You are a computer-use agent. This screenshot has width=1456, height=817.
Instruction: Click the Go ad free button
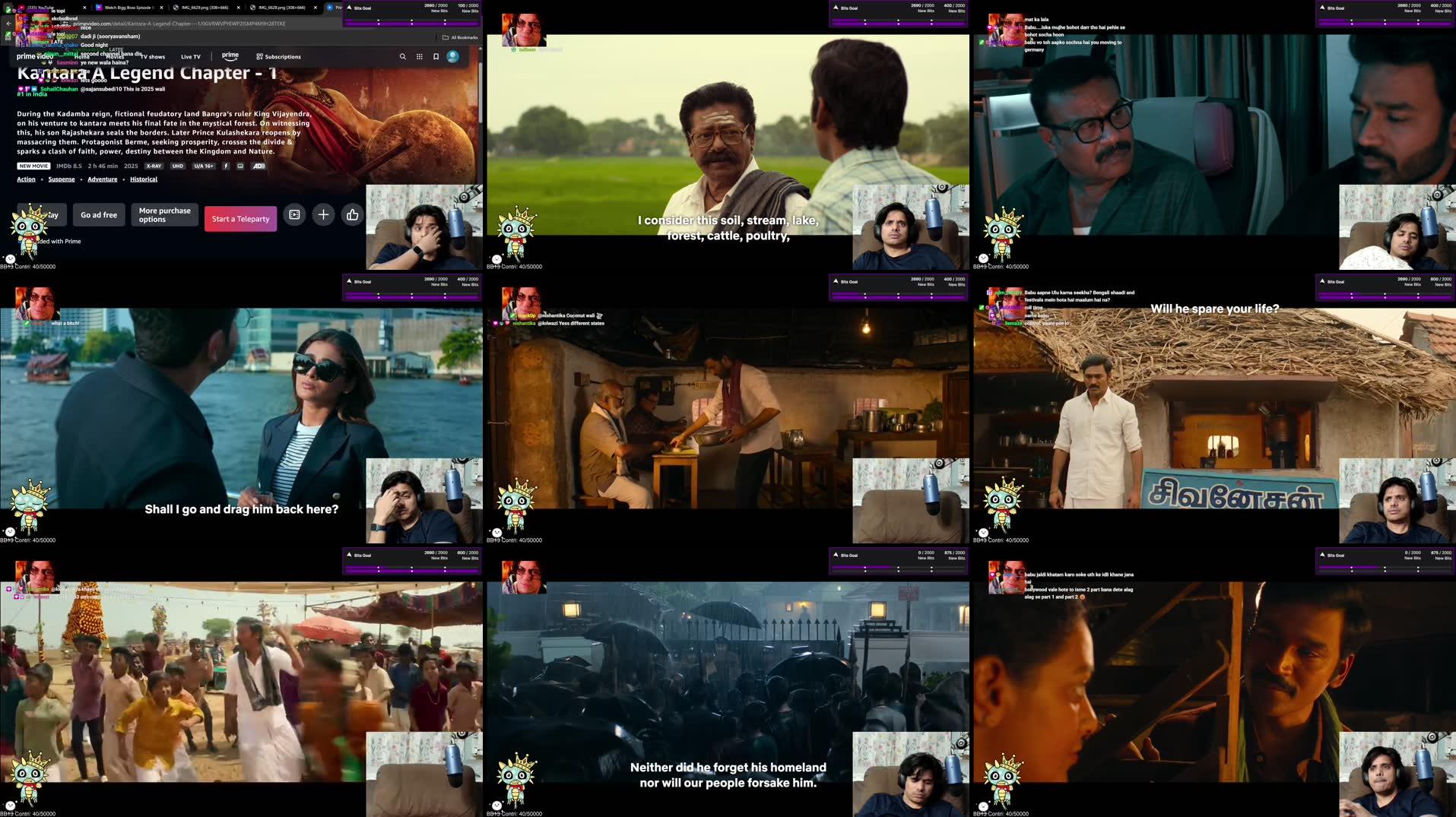pos(99,215)
